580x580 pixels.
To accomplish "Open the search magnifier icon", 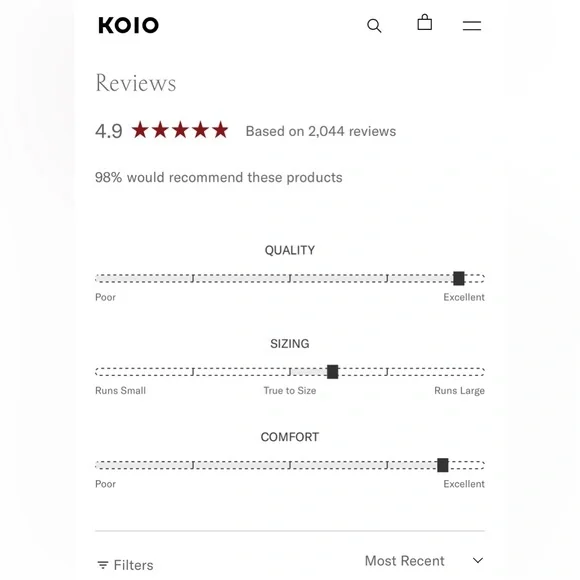I will pyautogui.click(x=374, y=26).
